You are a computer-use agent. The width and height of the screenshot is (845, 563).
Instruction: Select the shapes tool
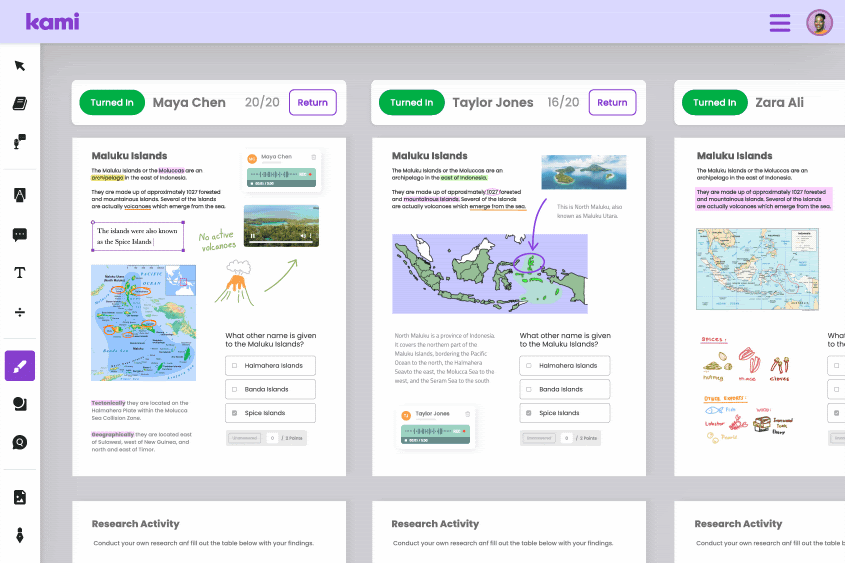coord(20,404)
